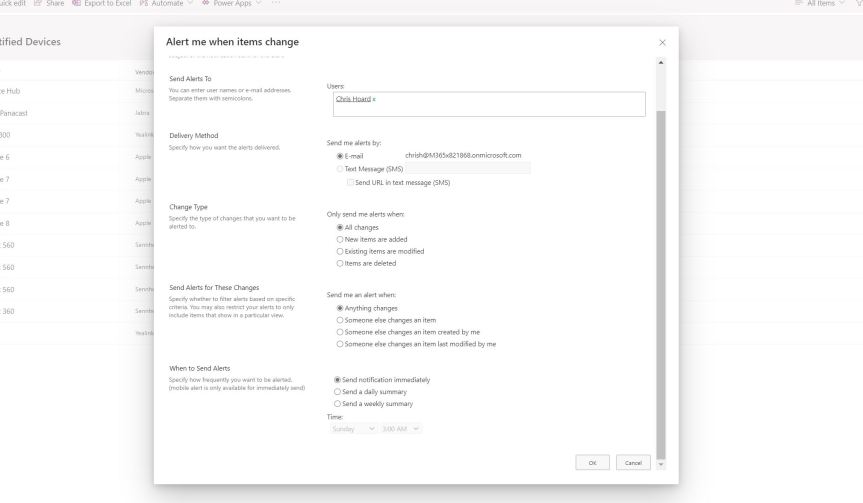Select the Text Message (SMS) delivery option
Image resolution: width=863 pixels, height=503 pixels.
(341, 169)
